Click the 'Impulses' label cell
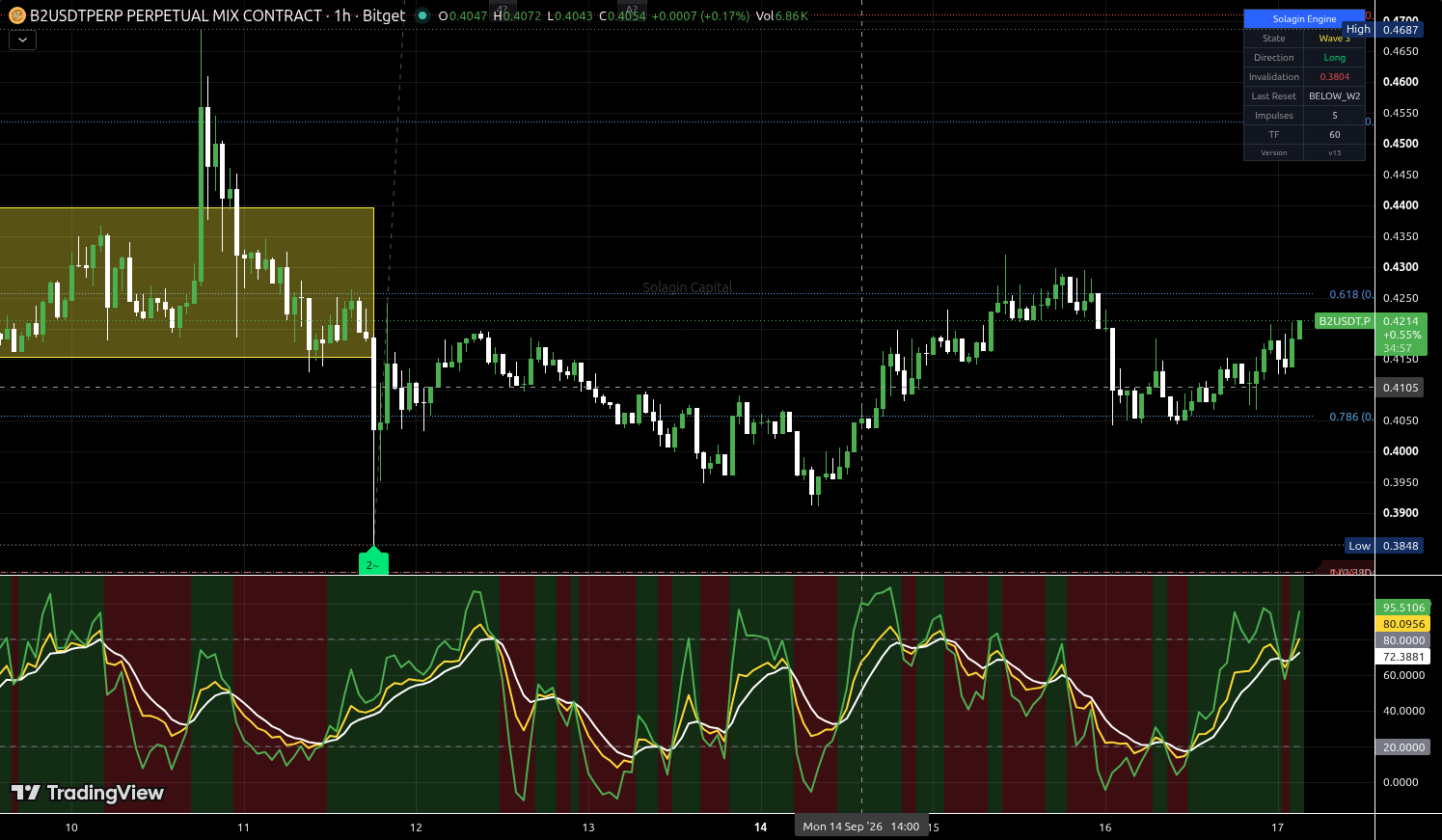The image size is (1442, 840). click(1273, 116)
